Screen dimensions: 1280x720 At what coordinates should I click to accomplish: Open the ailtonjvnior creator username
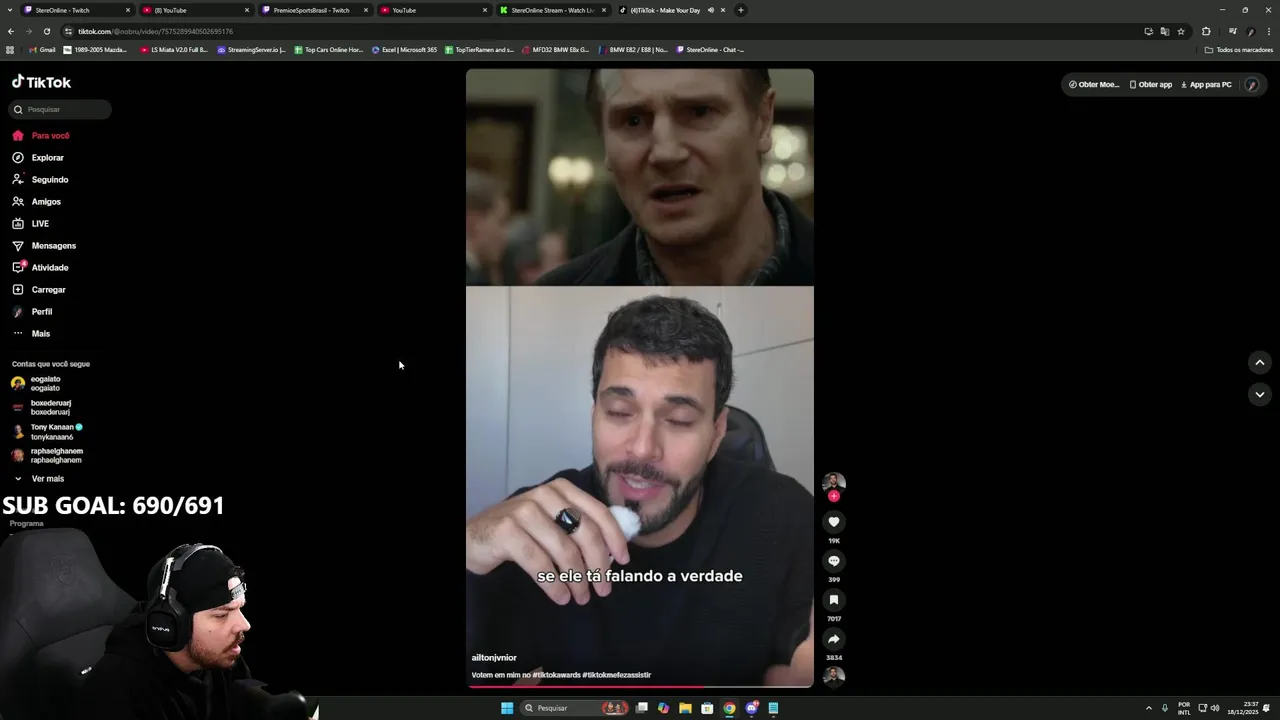[x=494, y=658]
